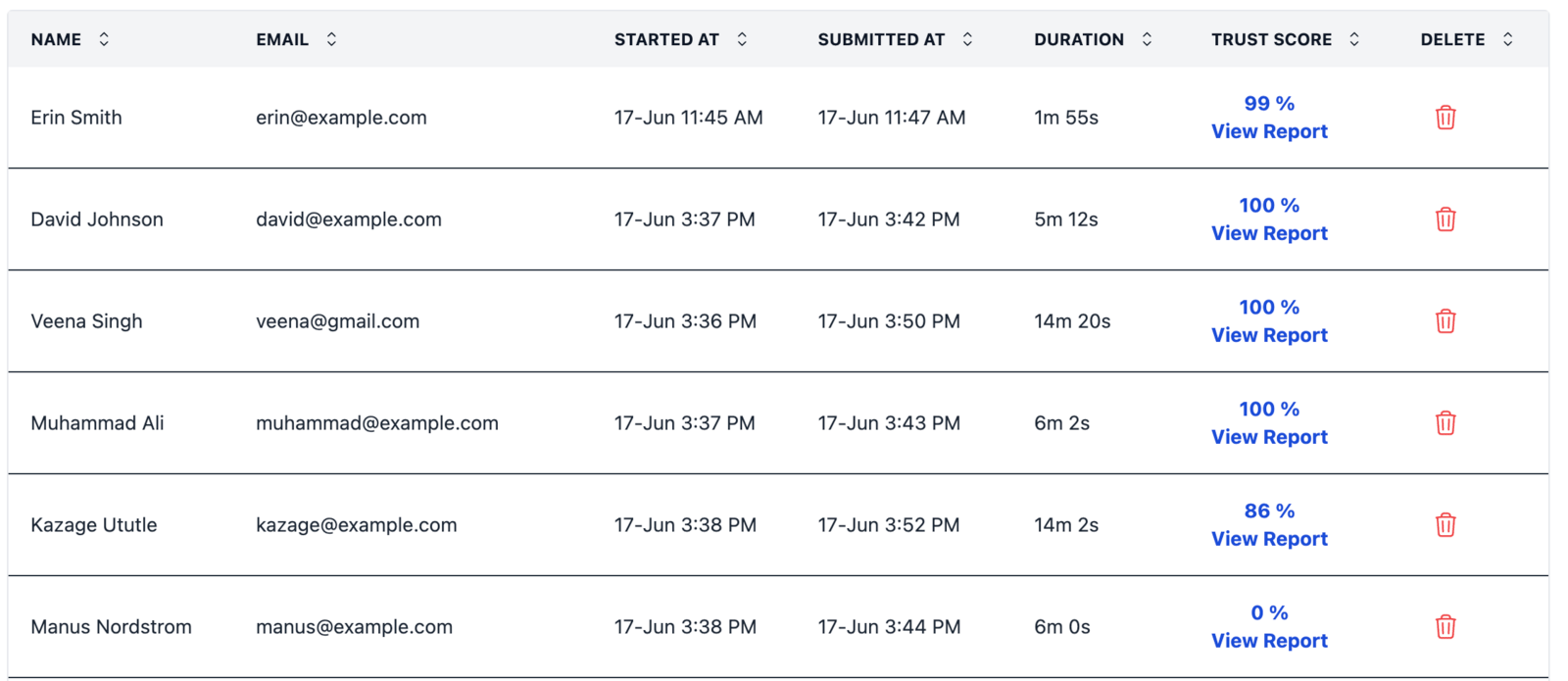The image size is (1568, 681).
Task: Select the manus@example.com email cell
Action: pos(354,627)
